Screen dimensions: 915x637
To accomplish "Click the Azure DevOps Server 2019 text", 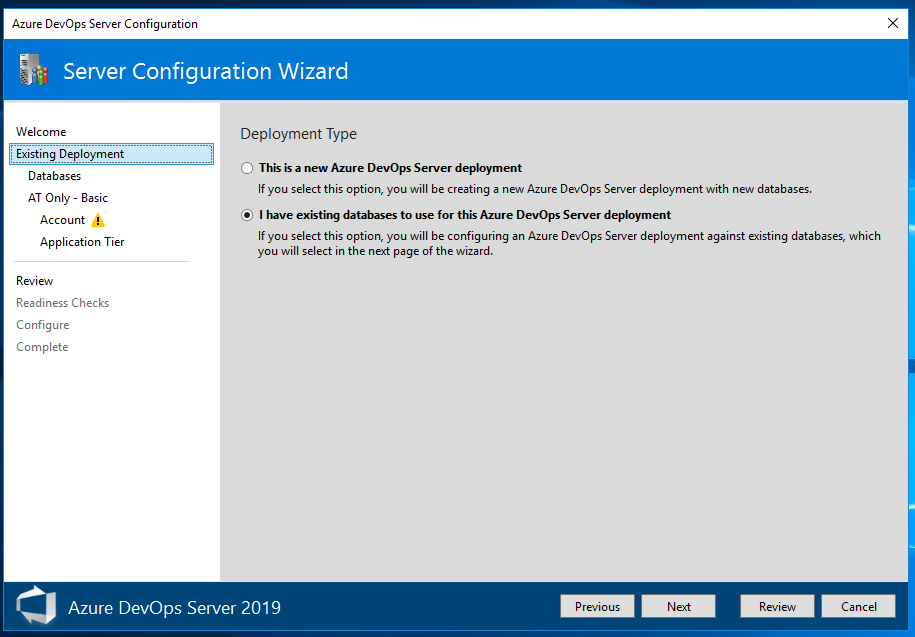I will click(174, 608).
